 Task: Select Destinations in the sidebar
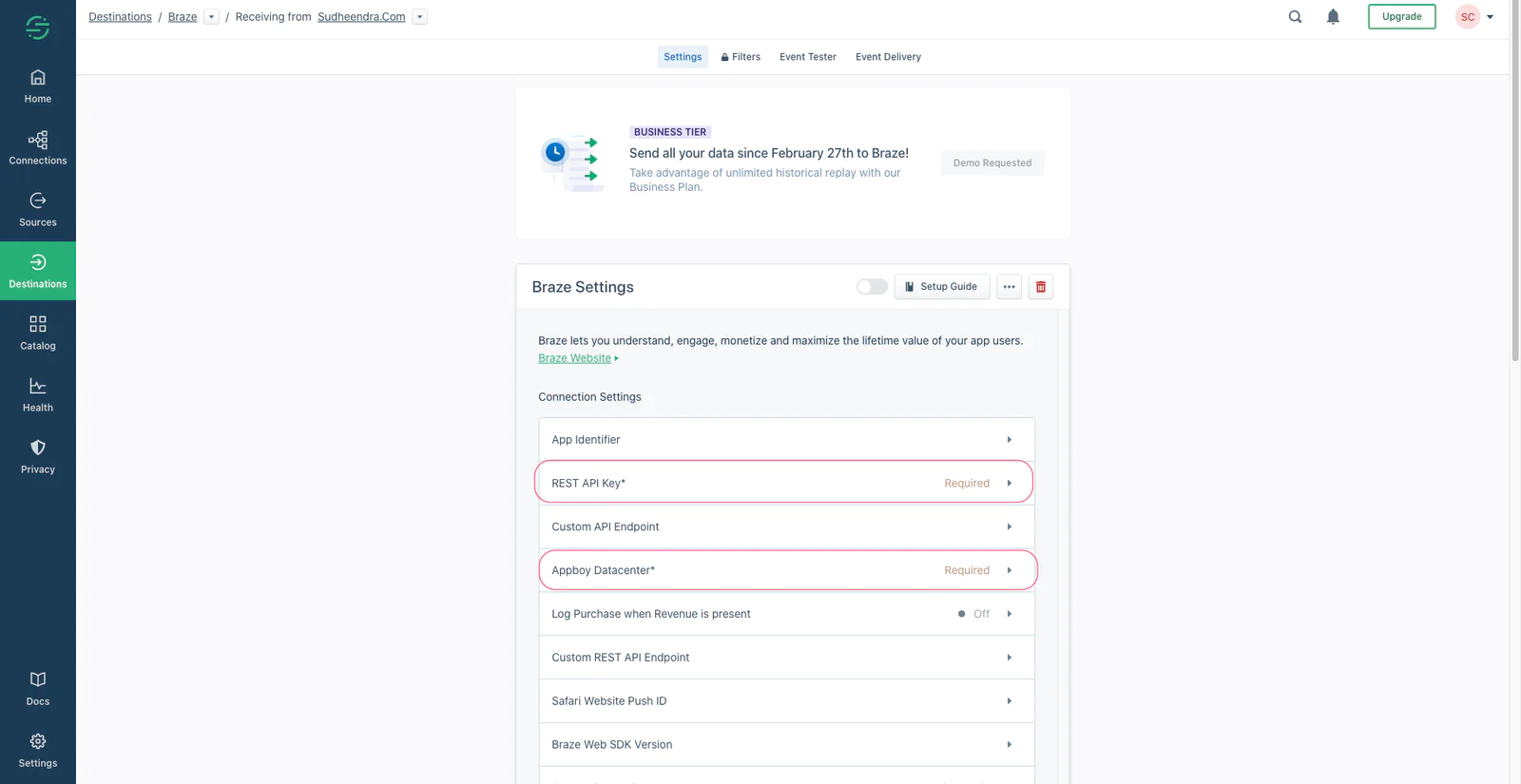38,271
